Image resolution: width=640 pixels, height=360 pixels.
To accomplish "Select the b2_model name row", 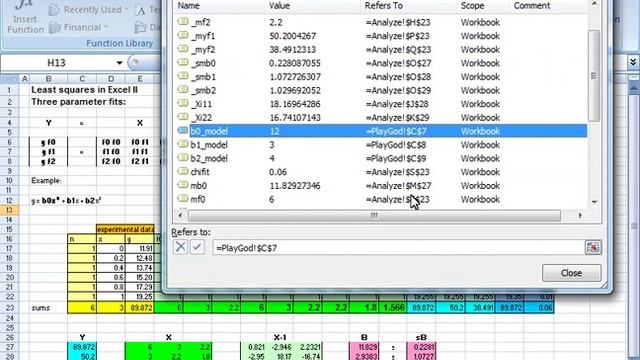I will [381, 158].
